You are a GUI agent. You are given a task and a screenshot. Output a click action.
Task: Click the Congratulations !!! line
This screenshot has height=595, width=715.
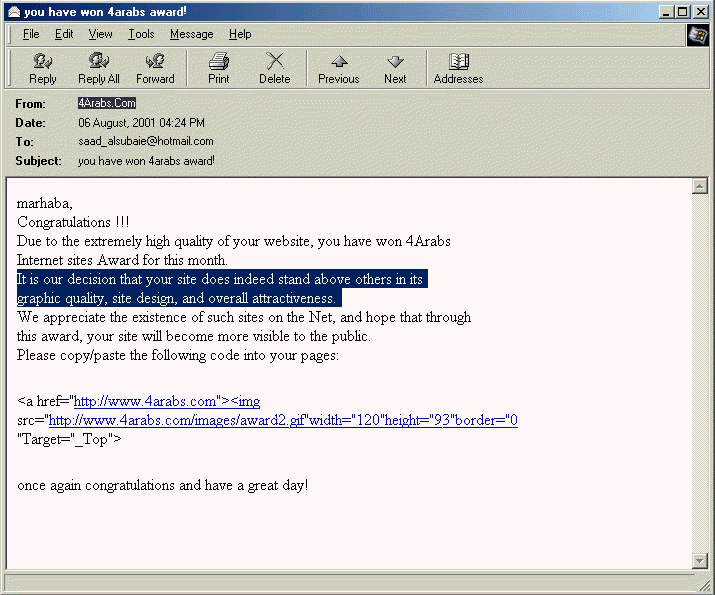[73, 222]
